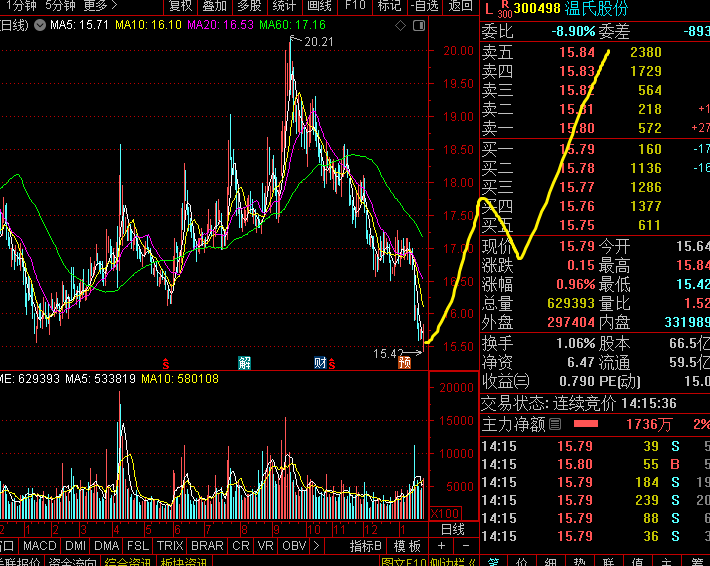Switch to 5分钟 chart period
This screenshot has width=710, height=566.
(x=60, y=6)
